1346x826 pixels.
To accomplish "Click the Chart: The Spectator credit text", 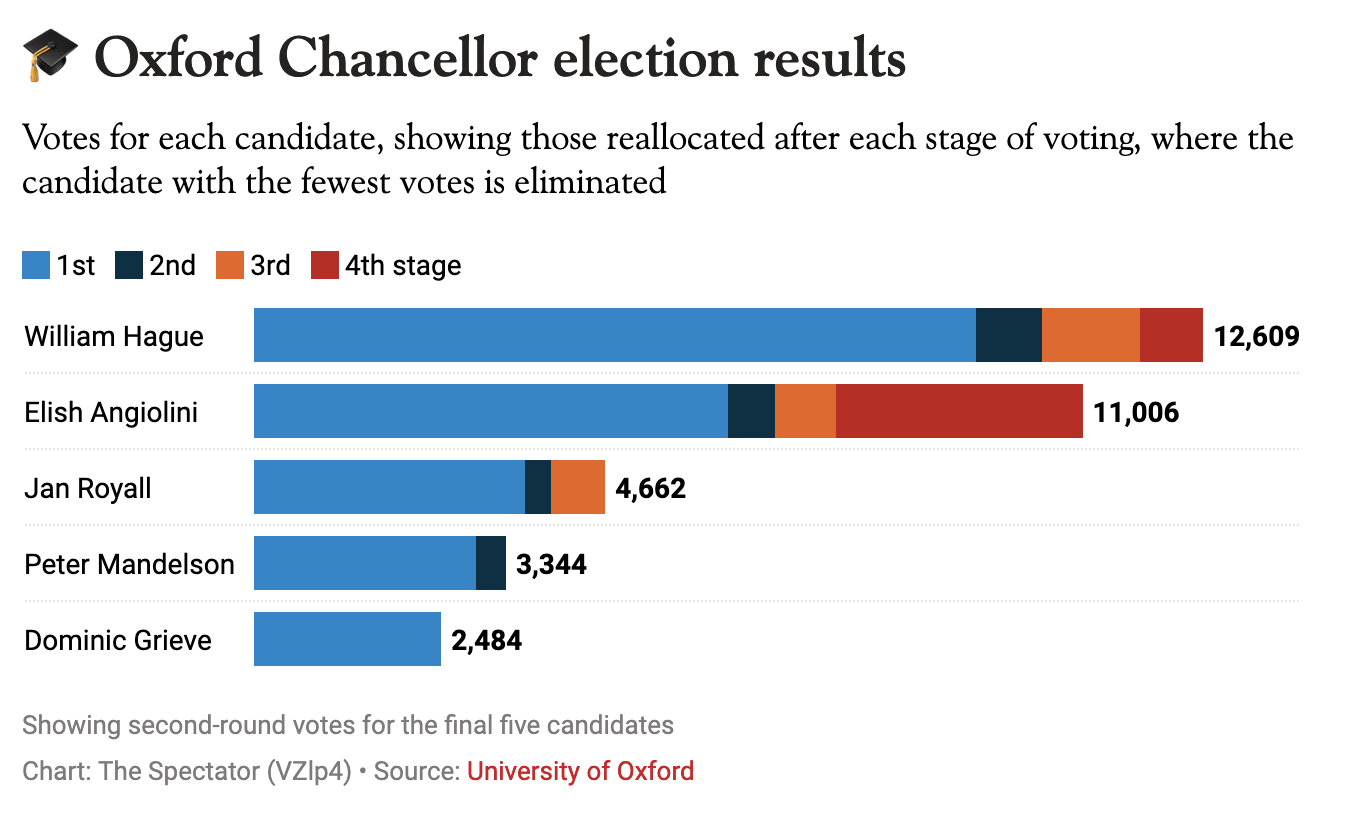I will [x=187, y=772].
